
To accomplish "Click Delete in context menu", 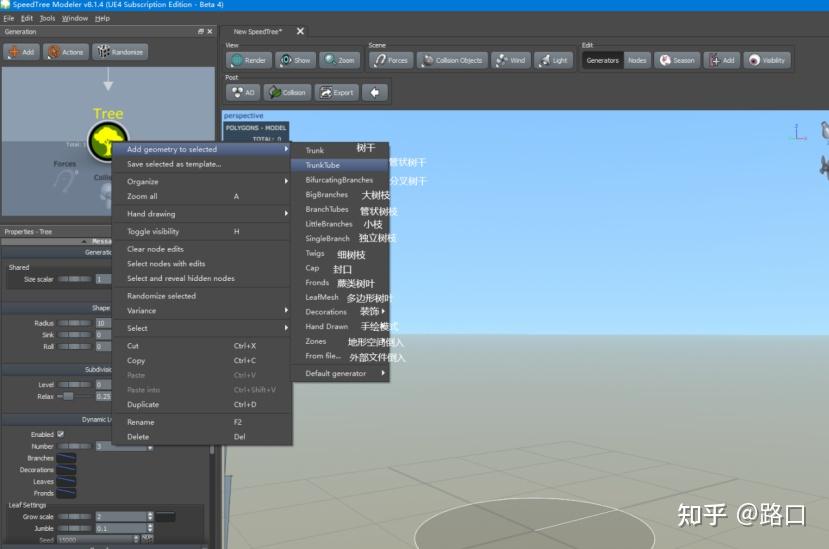I will pyautogui.click(x=201, y=436).
